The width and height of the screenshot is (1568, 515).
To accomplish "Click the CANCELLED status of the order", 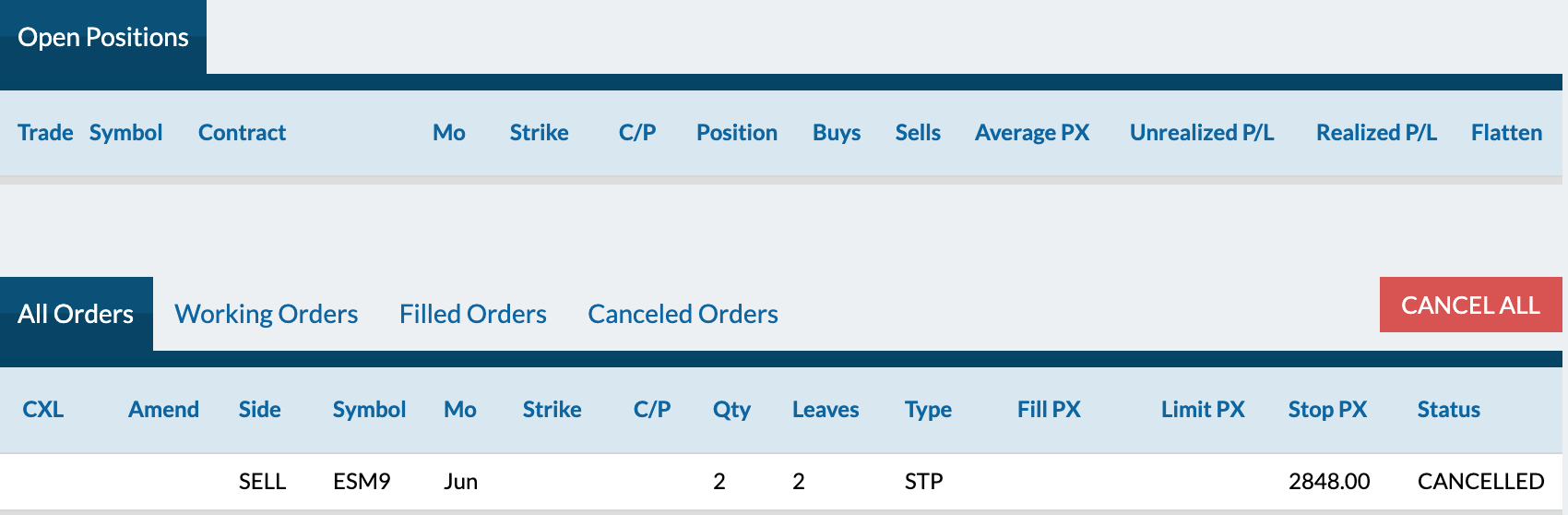I will click(1481, 482).
